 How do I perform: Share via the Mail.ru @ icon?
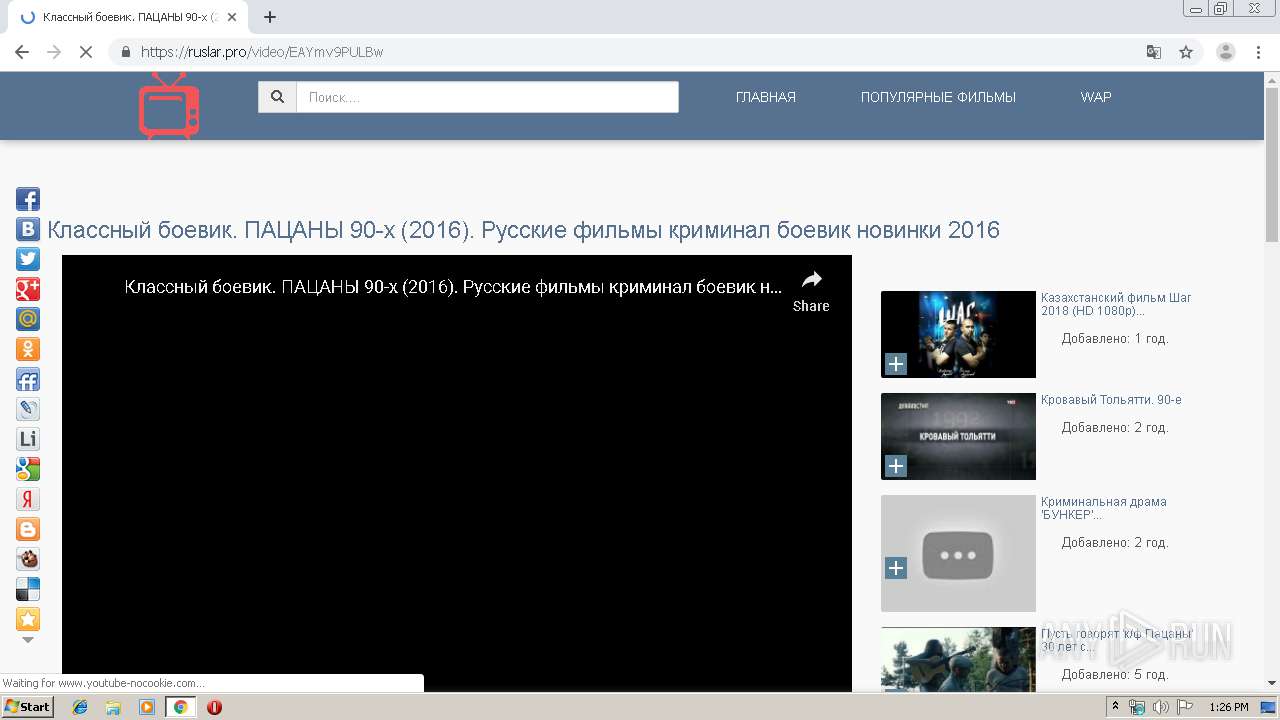[28, 319]
